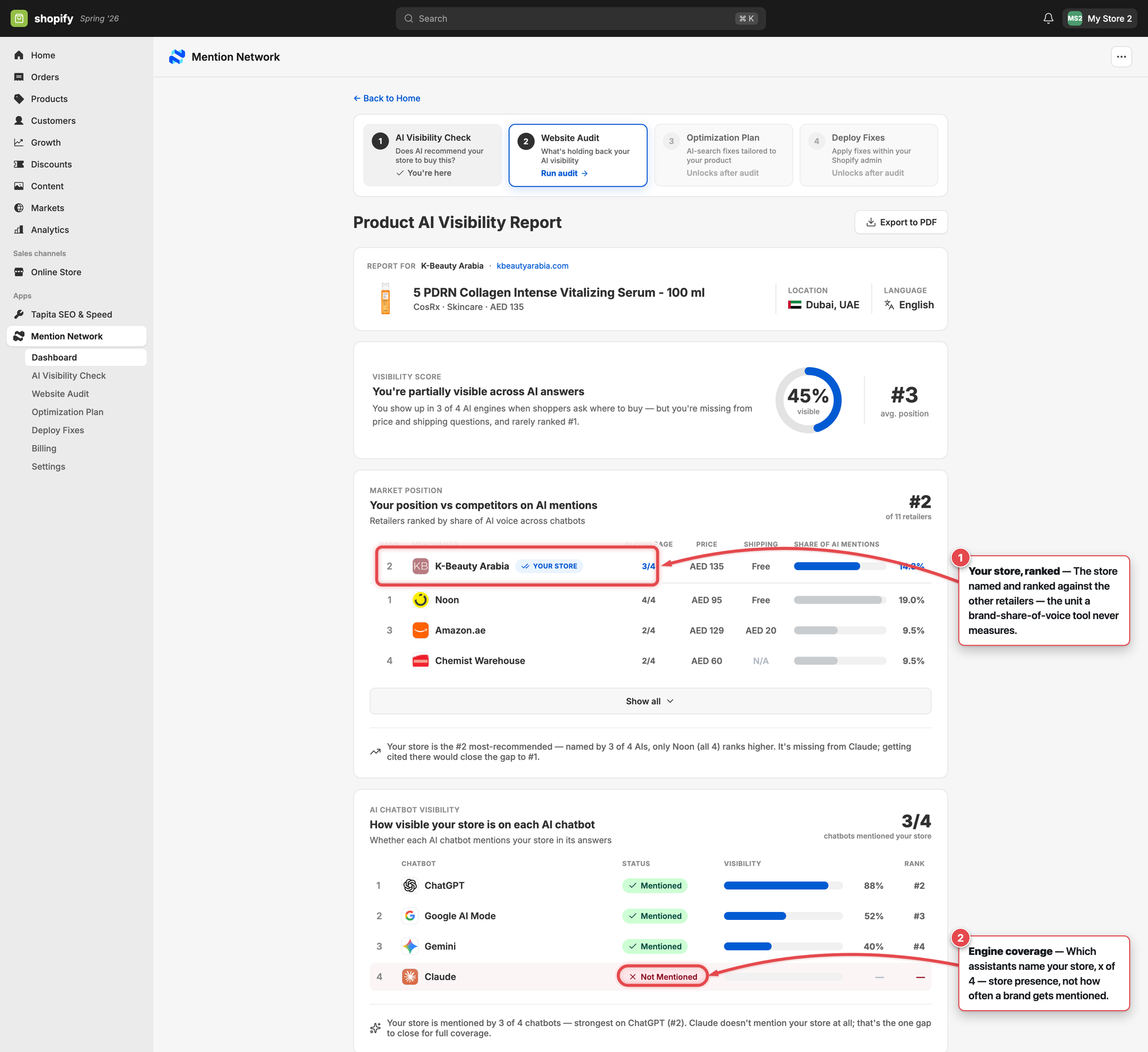The height and width of the screenshot is (1052, 1148).
Task: Click the Mentioned status for ChatGPT
Action: point(654,885)
